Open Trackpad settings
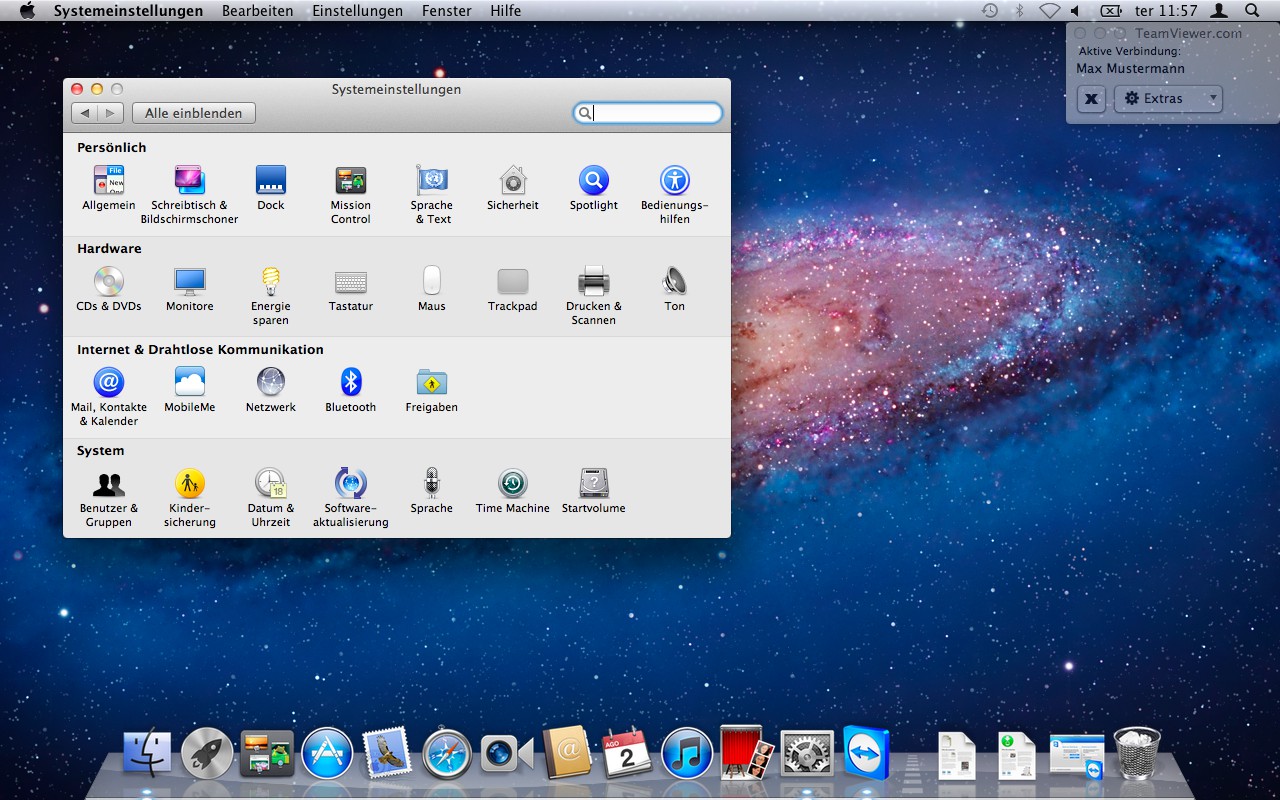The width and height of the screenshot is (1280, 800). click(x=513, y=289)
